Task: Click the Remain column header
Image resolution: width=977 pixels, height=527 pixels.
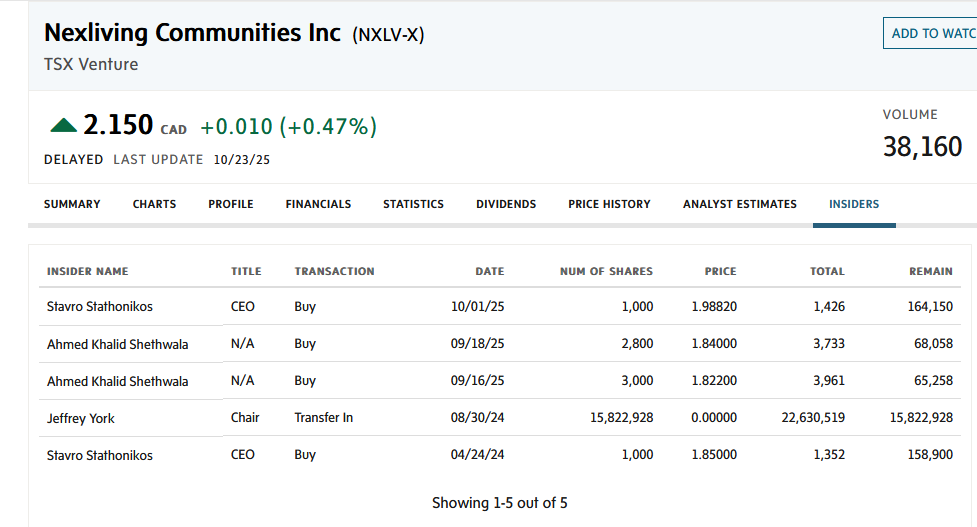Action: 931,272
